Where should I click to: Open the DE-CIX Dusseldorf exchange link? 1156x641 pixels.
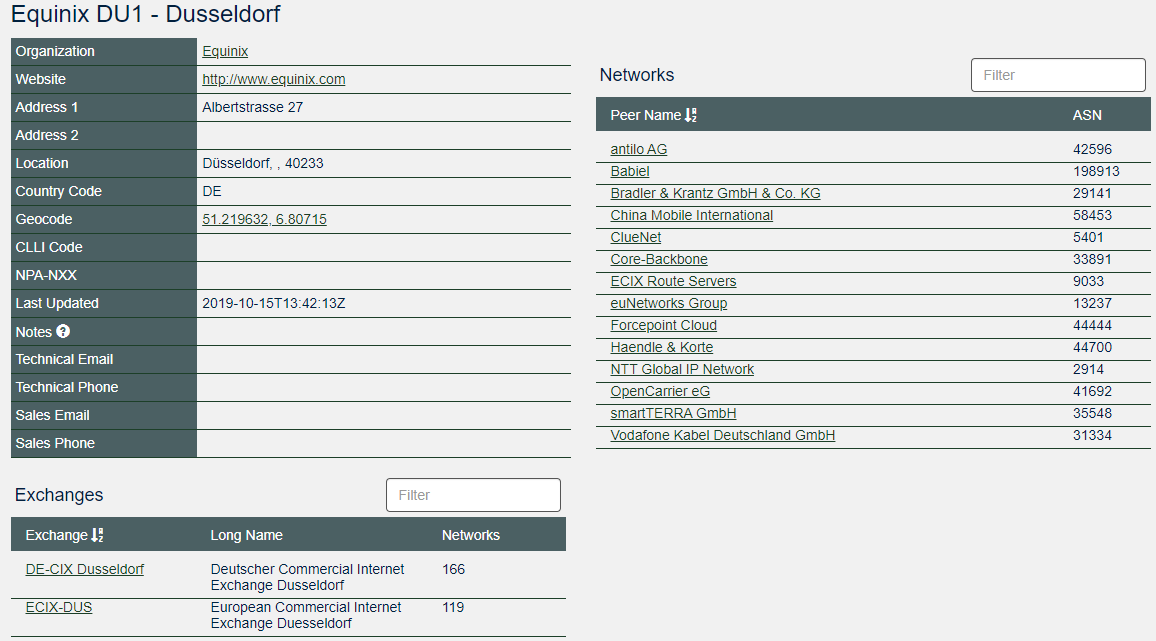pos(85,569)
